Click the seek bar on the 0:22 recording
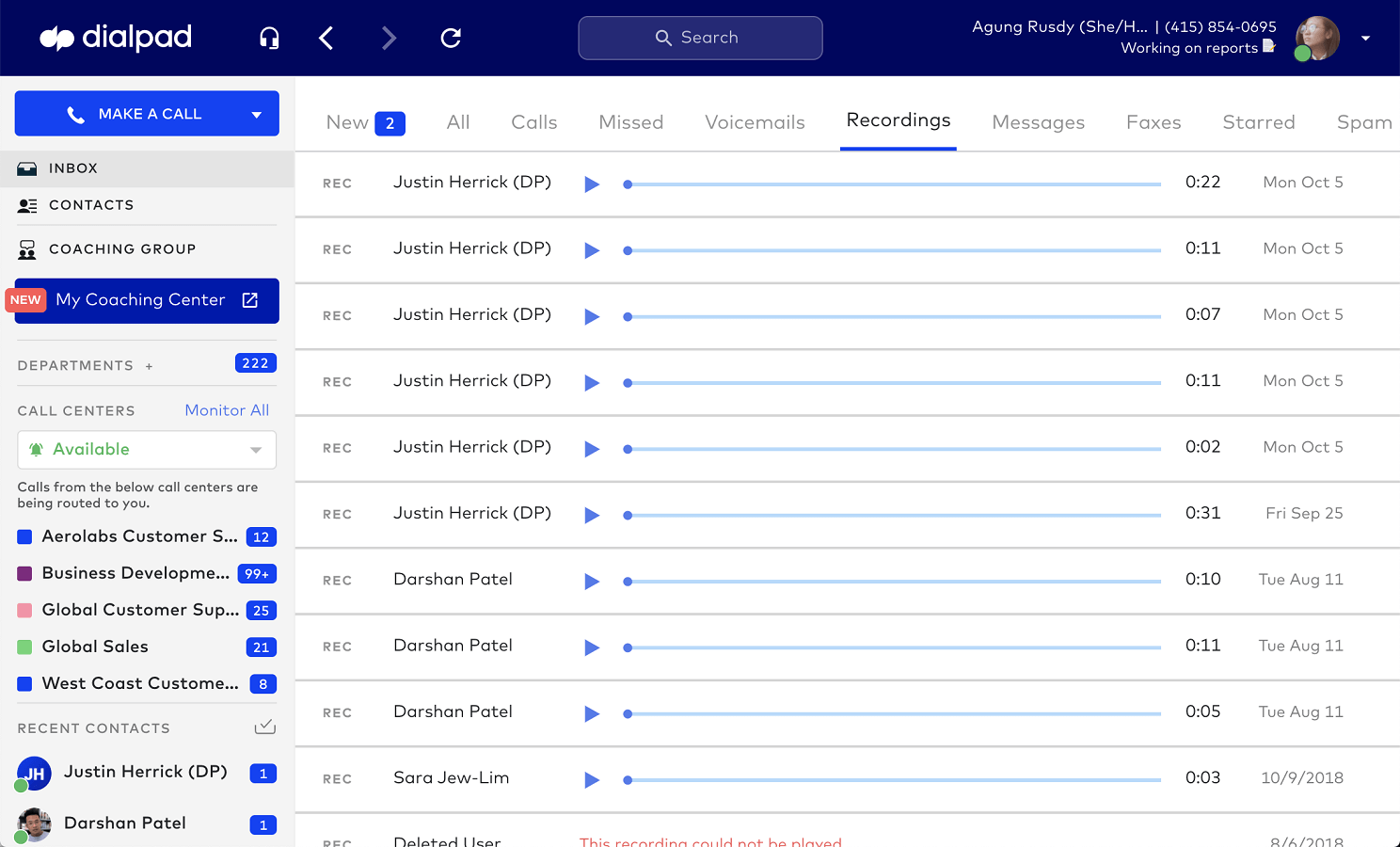1400x847 pixels. tap(892, 184)
